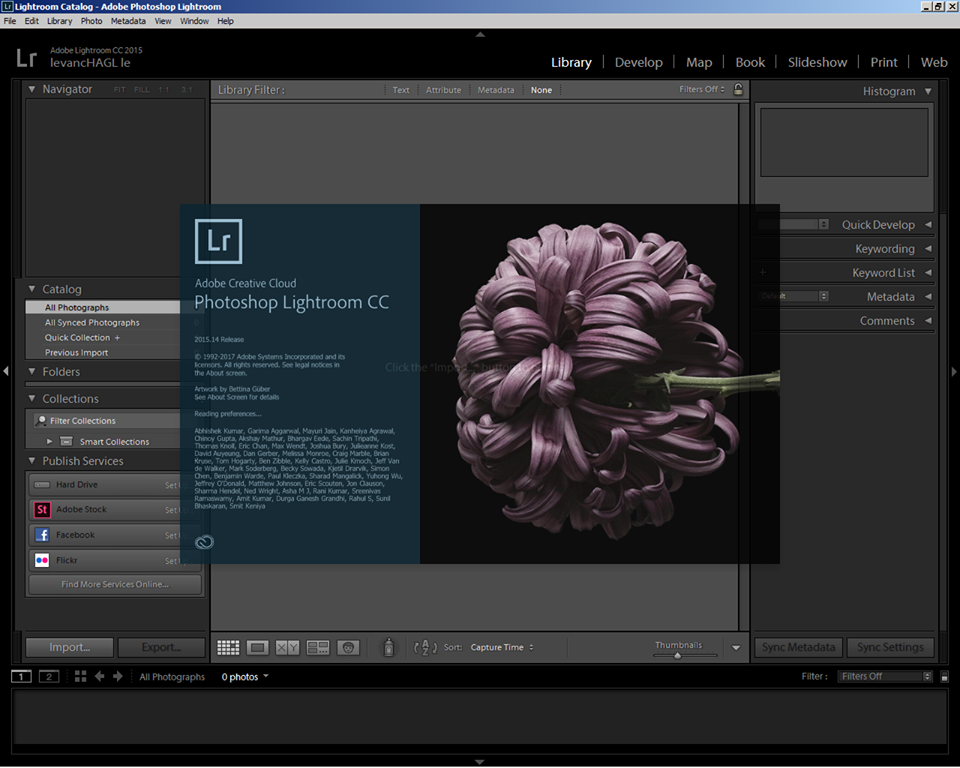This screenshot has width=960, height=768.
Task: Click the Lr logo in identity plate
Action: [x=26, y=58]
